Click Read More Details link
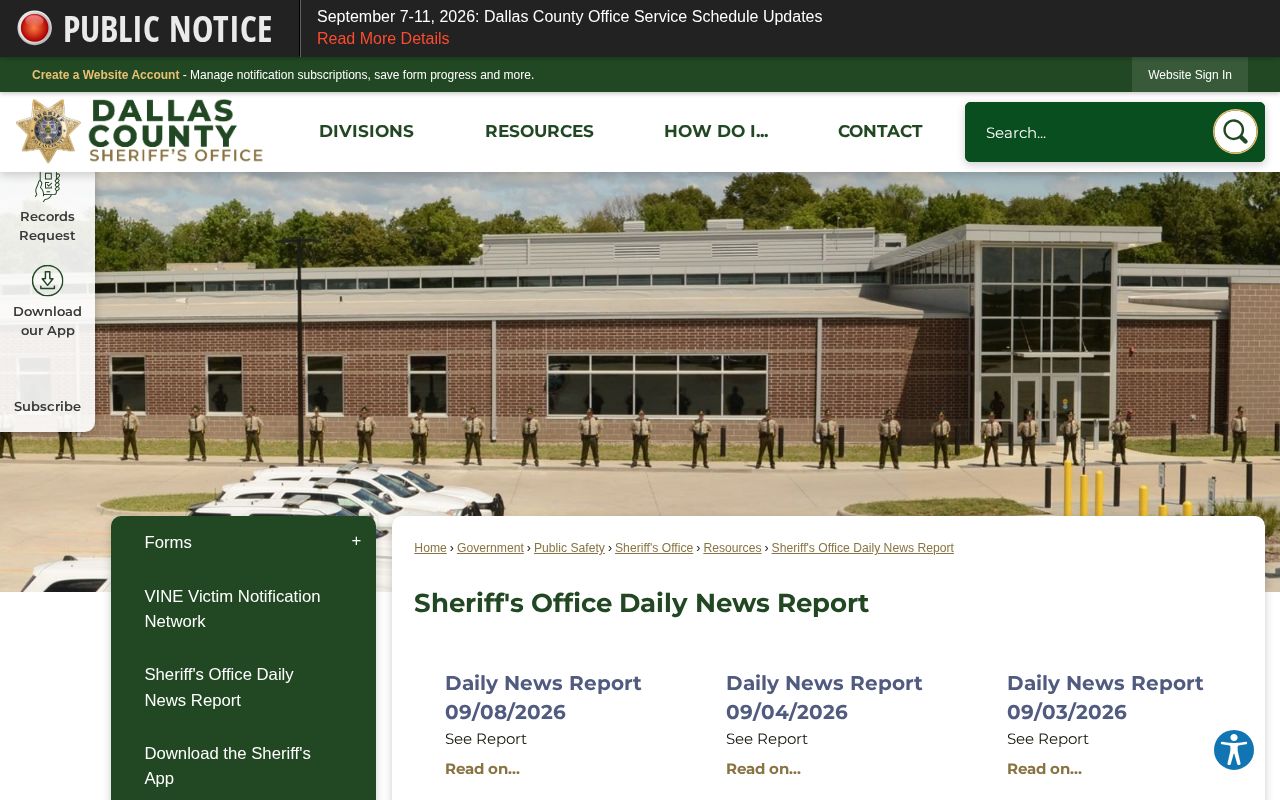Viewport: 1280px width, 800px height. tap(383, 39)
